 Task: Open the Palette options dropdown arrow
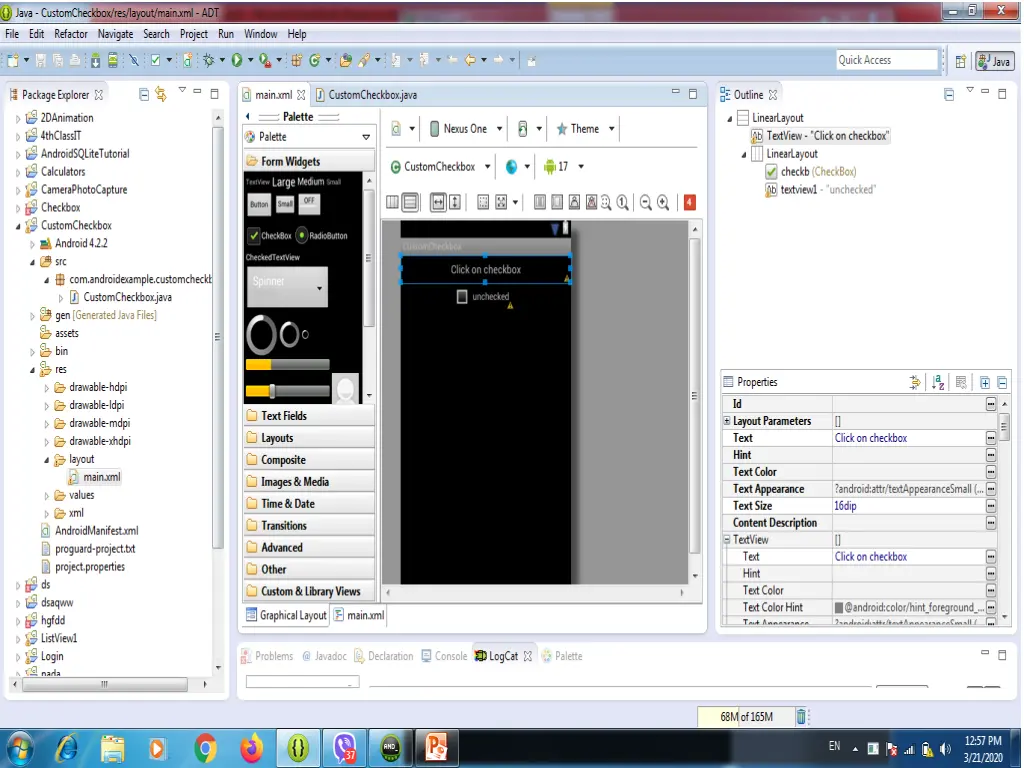pos(366,136)
